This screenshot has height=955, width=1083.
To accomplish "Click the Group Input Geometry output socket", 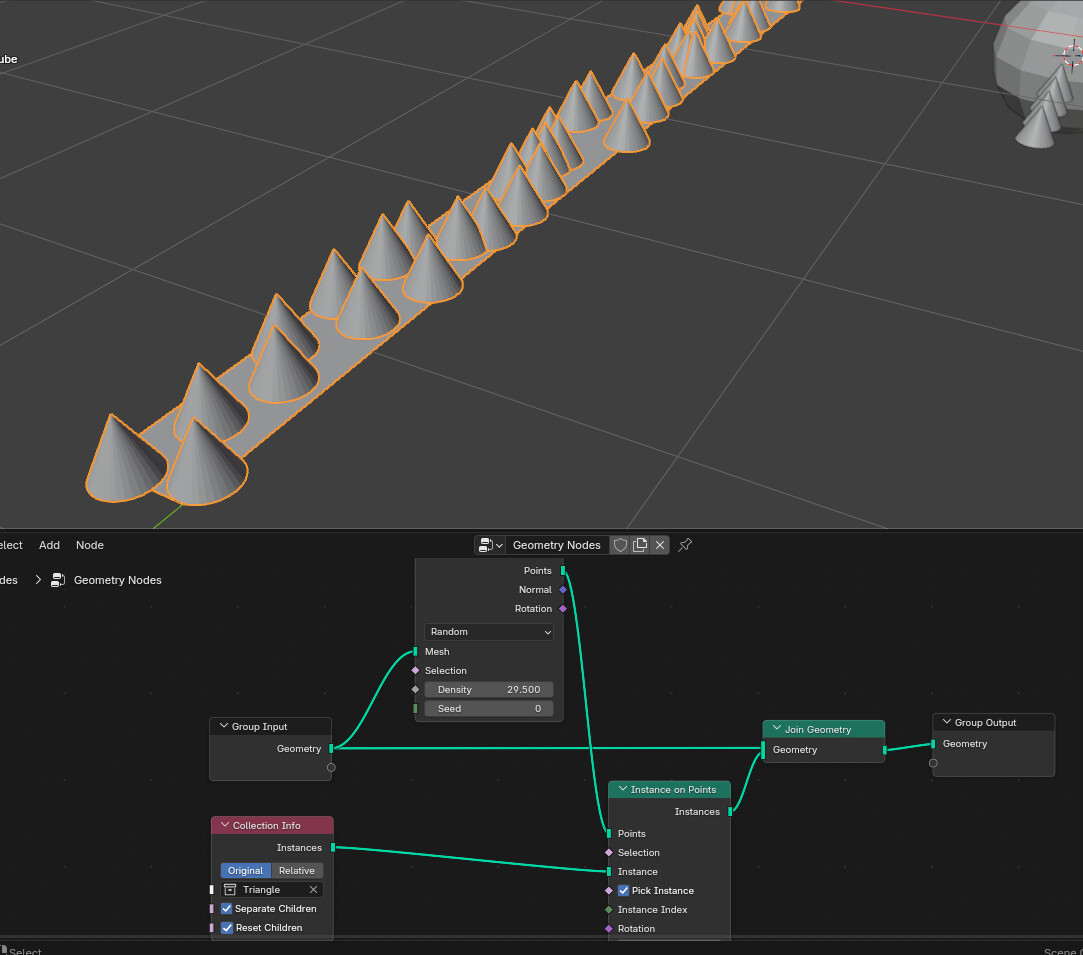I will [x=332, y=749].
